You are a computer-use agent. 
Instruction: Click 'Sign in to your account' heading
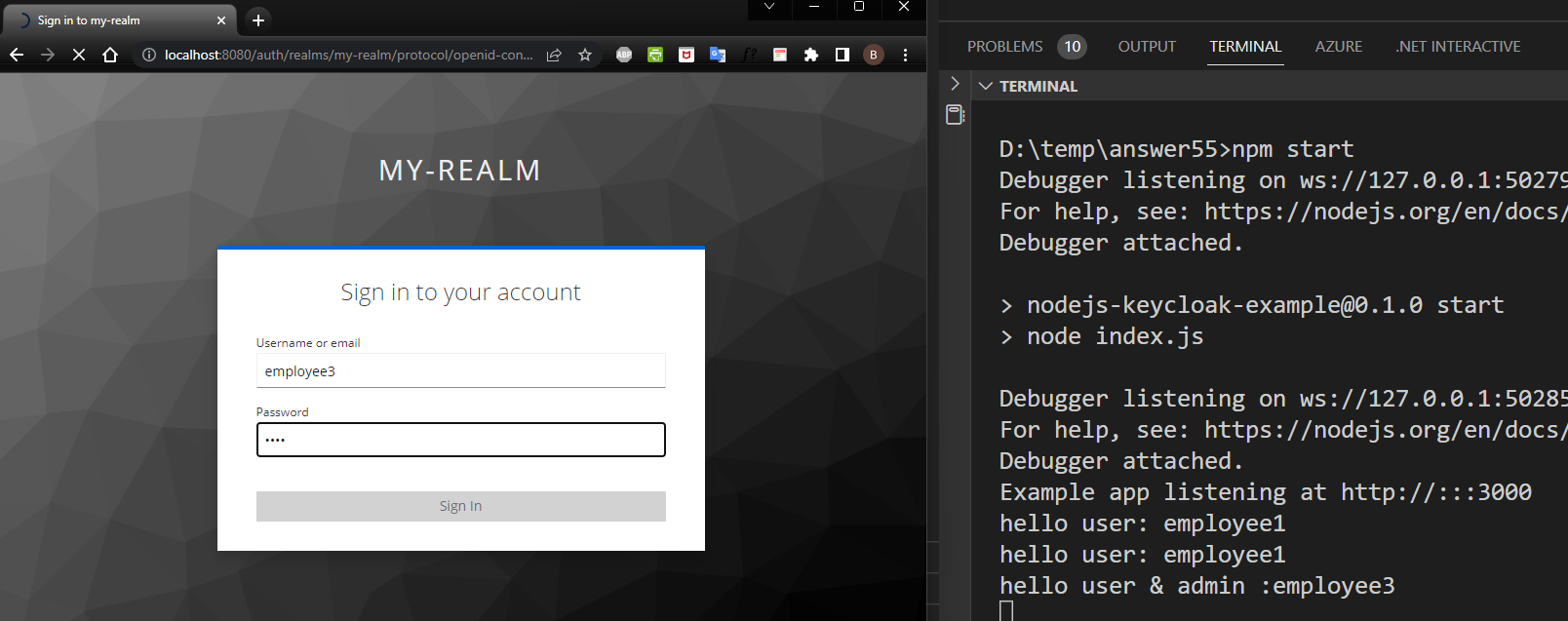coord(460,292)
